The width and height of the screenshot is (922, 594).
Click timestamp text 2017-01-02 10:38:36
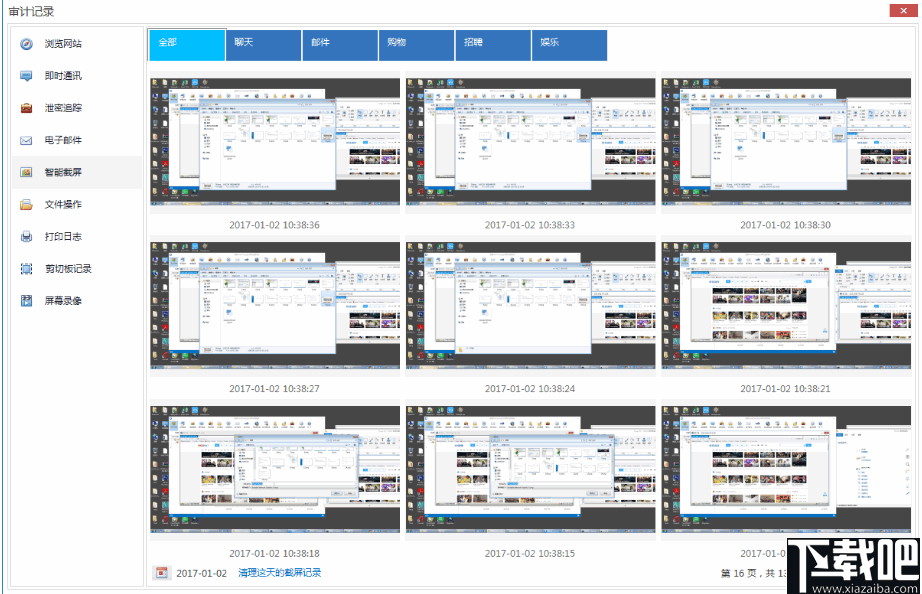[x=275, y=225]
